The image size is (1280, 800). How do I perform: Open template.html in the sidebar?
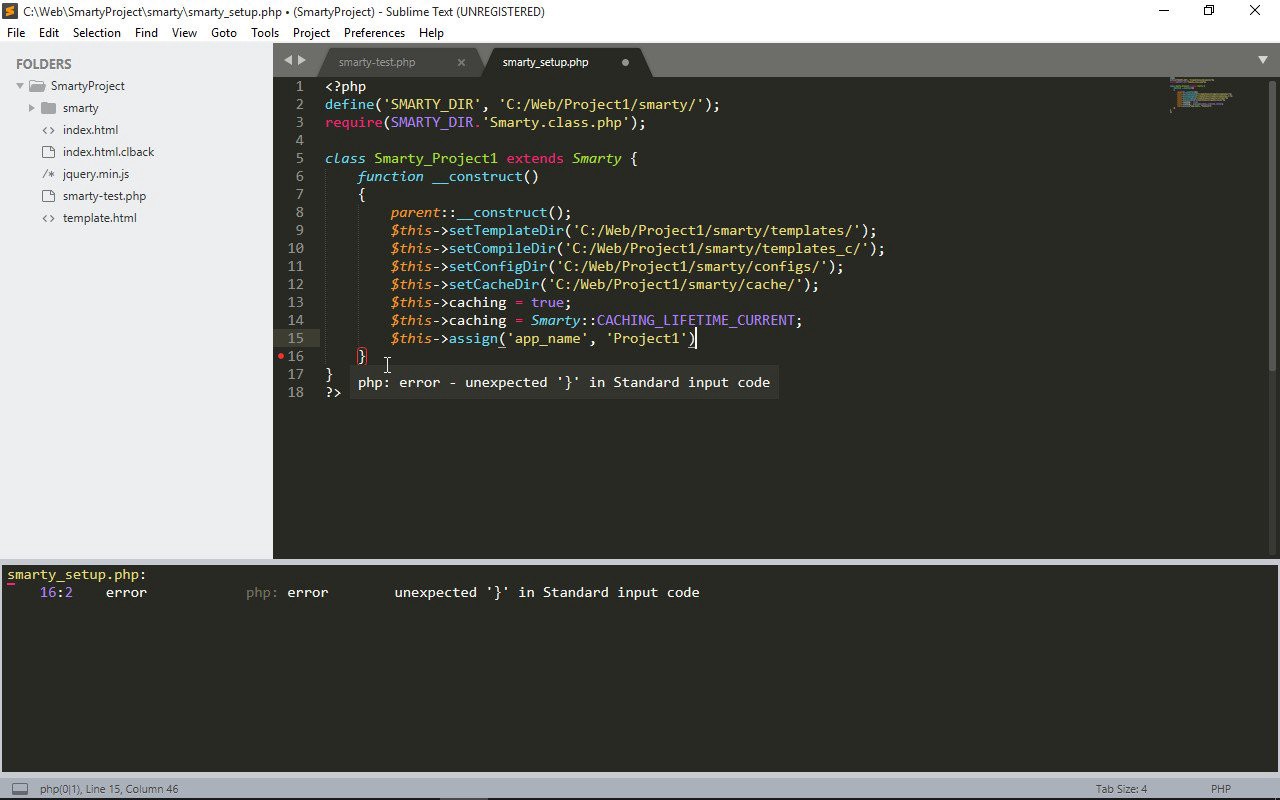[x=99, y=218]
